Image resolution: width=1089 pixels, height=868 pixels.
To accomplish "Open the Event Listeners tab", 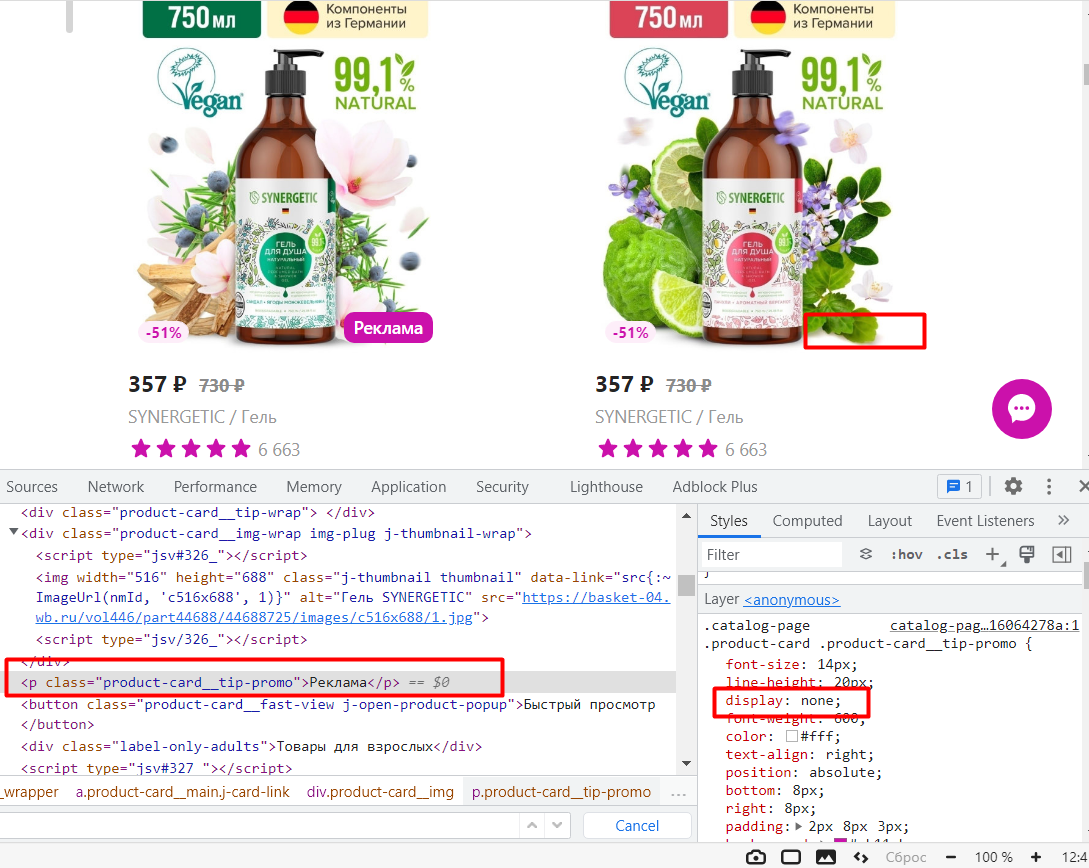I will click(985, 521).
